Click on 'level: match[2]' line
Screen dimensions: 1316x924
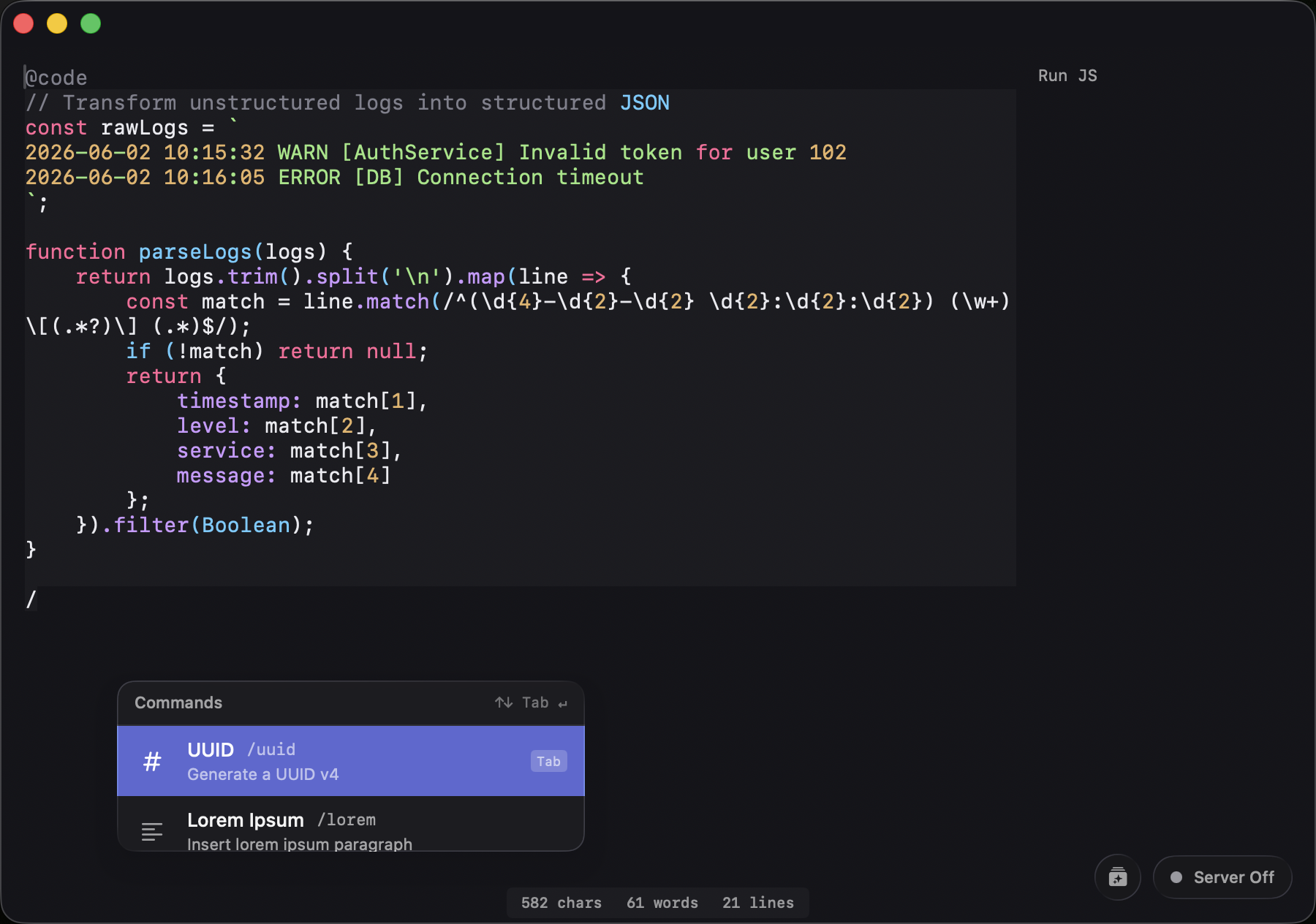pyautogui.click(x=276, y=425)
